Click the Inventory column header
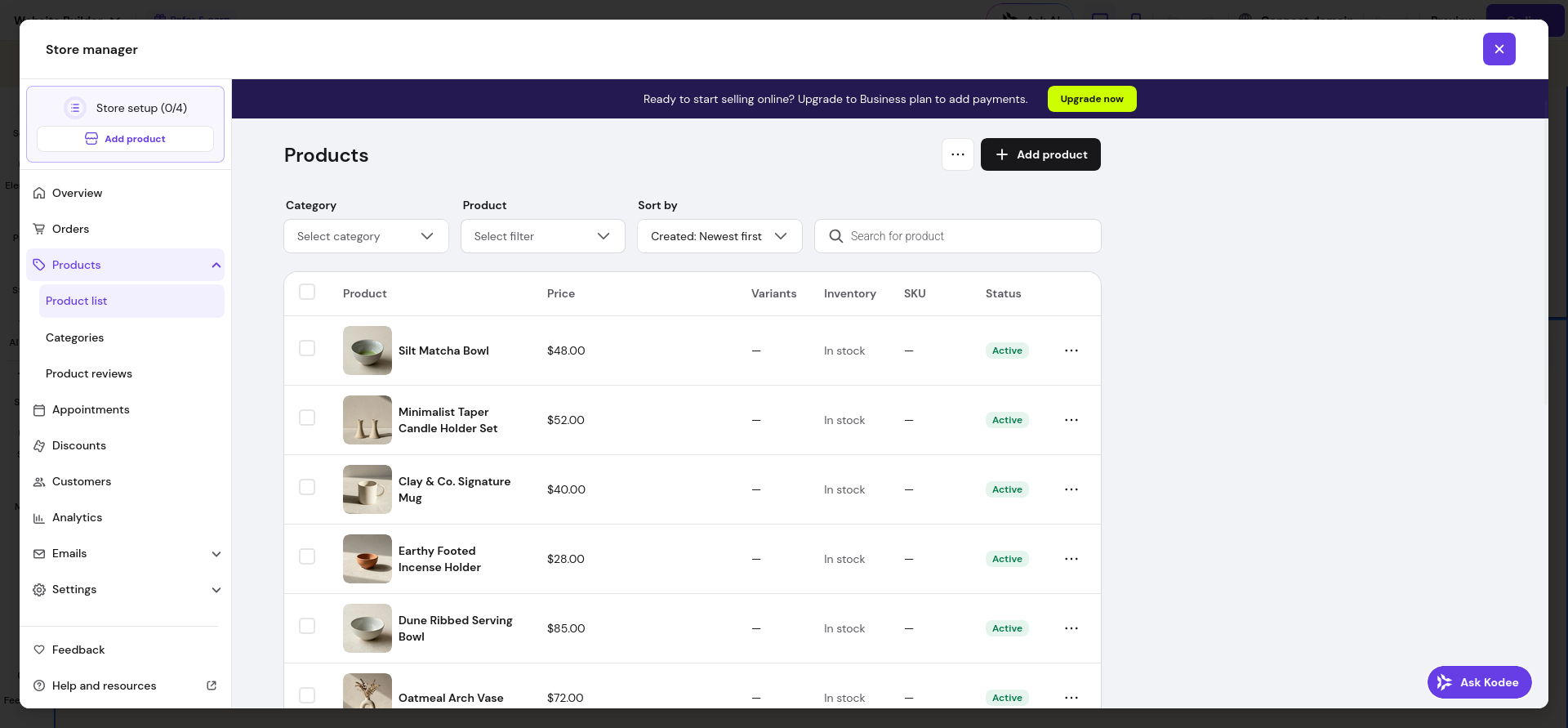Image resolution: width=1568 pixels, height=728 pixels. [850, 293]
